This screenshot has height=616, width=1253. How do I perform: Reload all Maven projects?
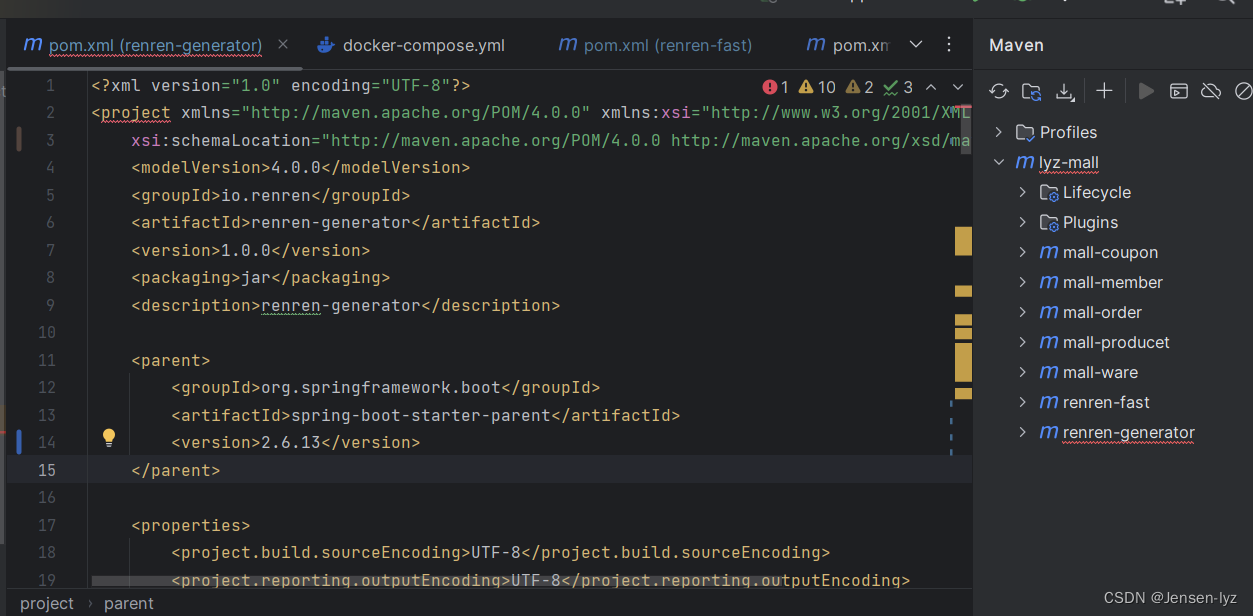(998, 91)
